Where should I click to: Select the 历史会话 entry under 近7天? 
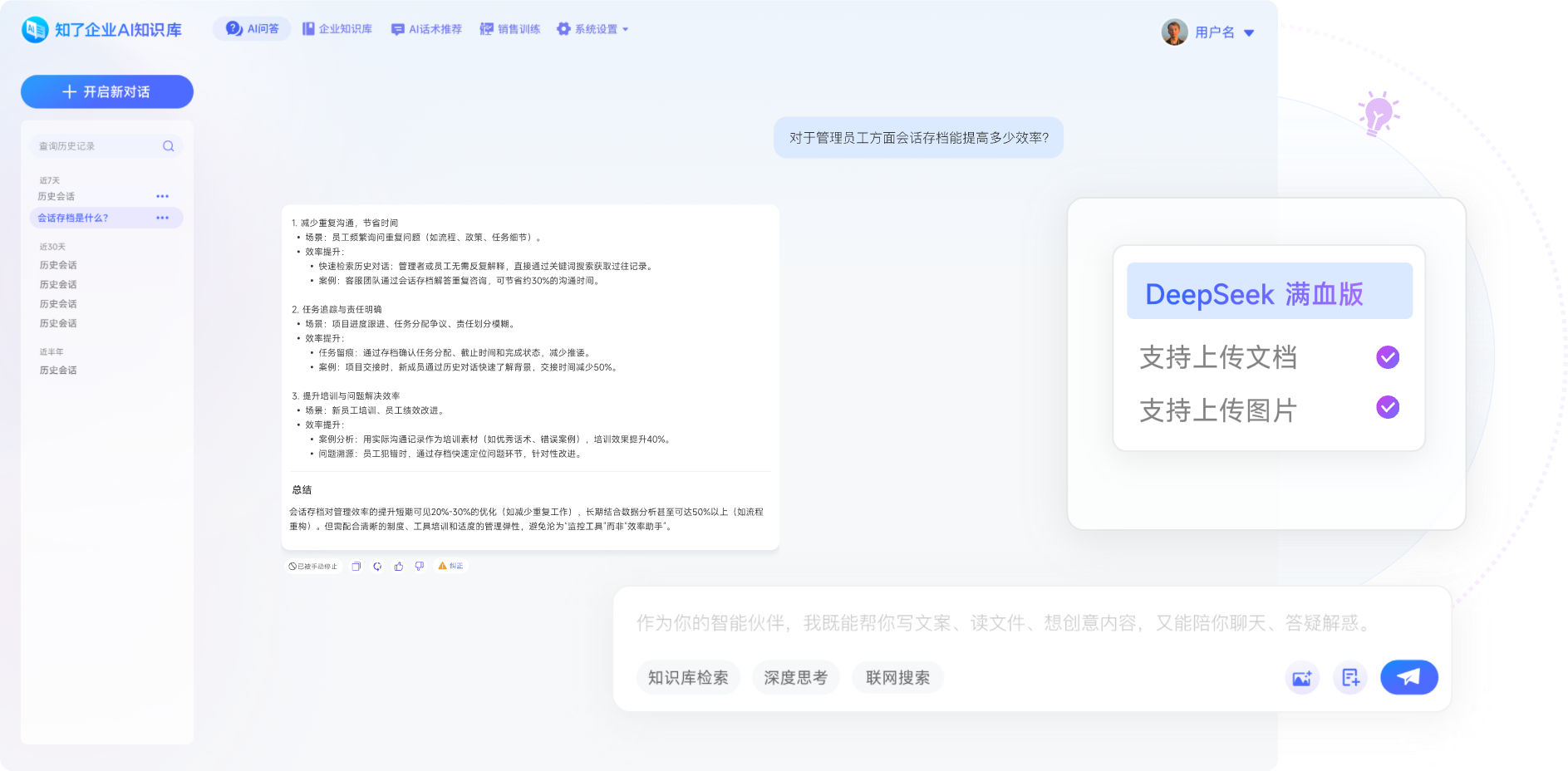(57, 197)
